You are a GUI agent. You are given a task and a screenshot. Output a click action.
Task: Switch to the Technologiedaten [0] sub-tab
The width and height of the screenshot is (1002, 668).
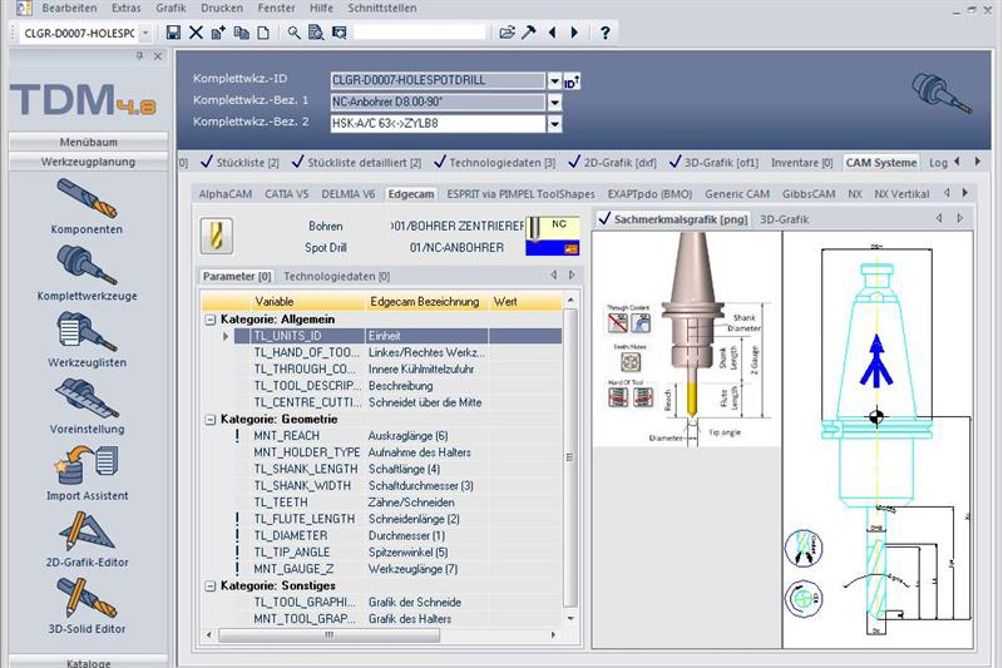(337, 276)
